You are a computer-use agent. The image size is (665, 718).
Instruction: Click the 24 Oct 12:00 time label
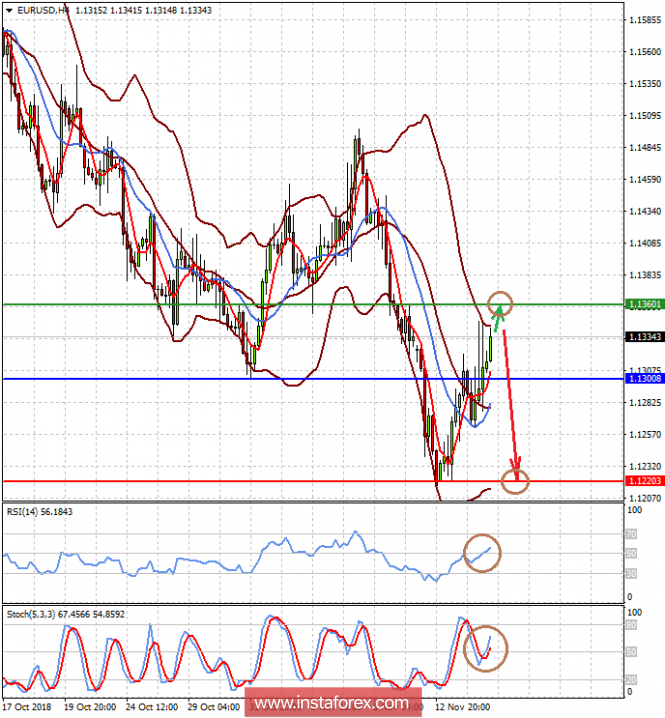154,706
